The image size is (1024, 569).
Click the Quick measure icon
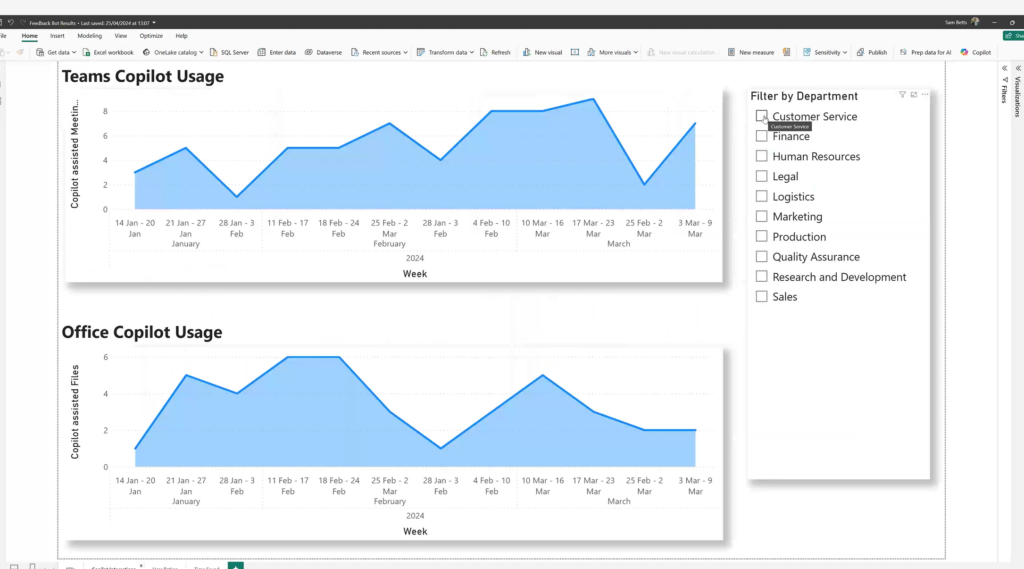(x=787, y=52)
